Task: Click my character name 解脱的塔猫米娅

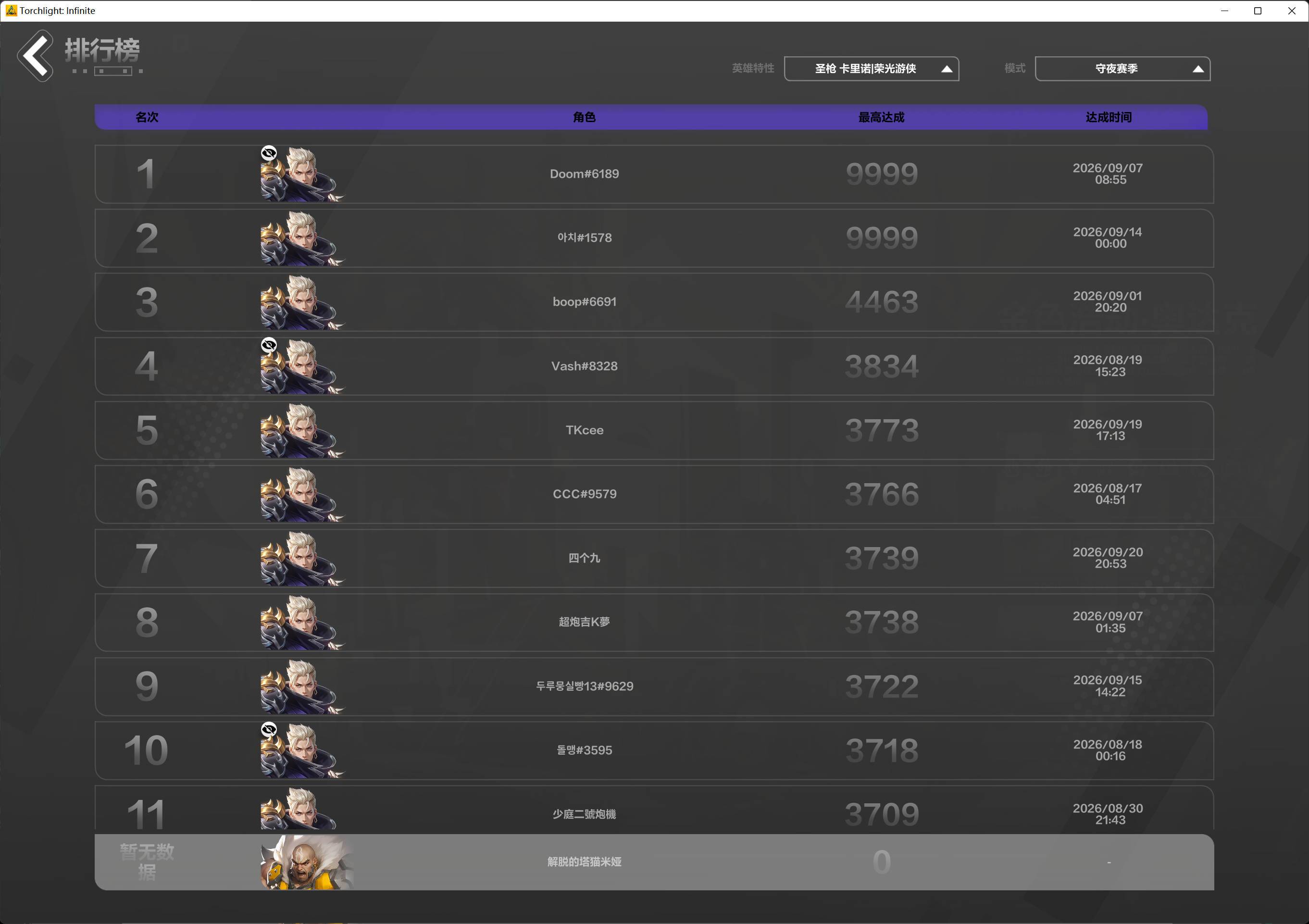Action: click(x=585, y=862)
